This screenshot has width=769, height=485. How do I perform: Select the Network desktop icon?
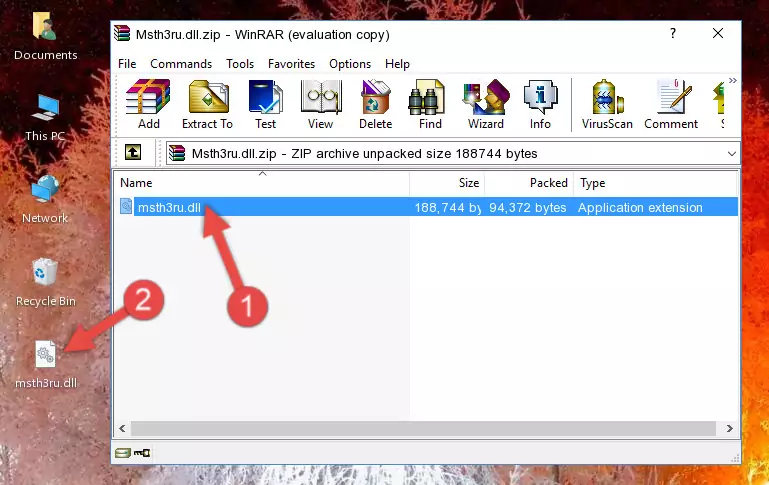[45, 200]
